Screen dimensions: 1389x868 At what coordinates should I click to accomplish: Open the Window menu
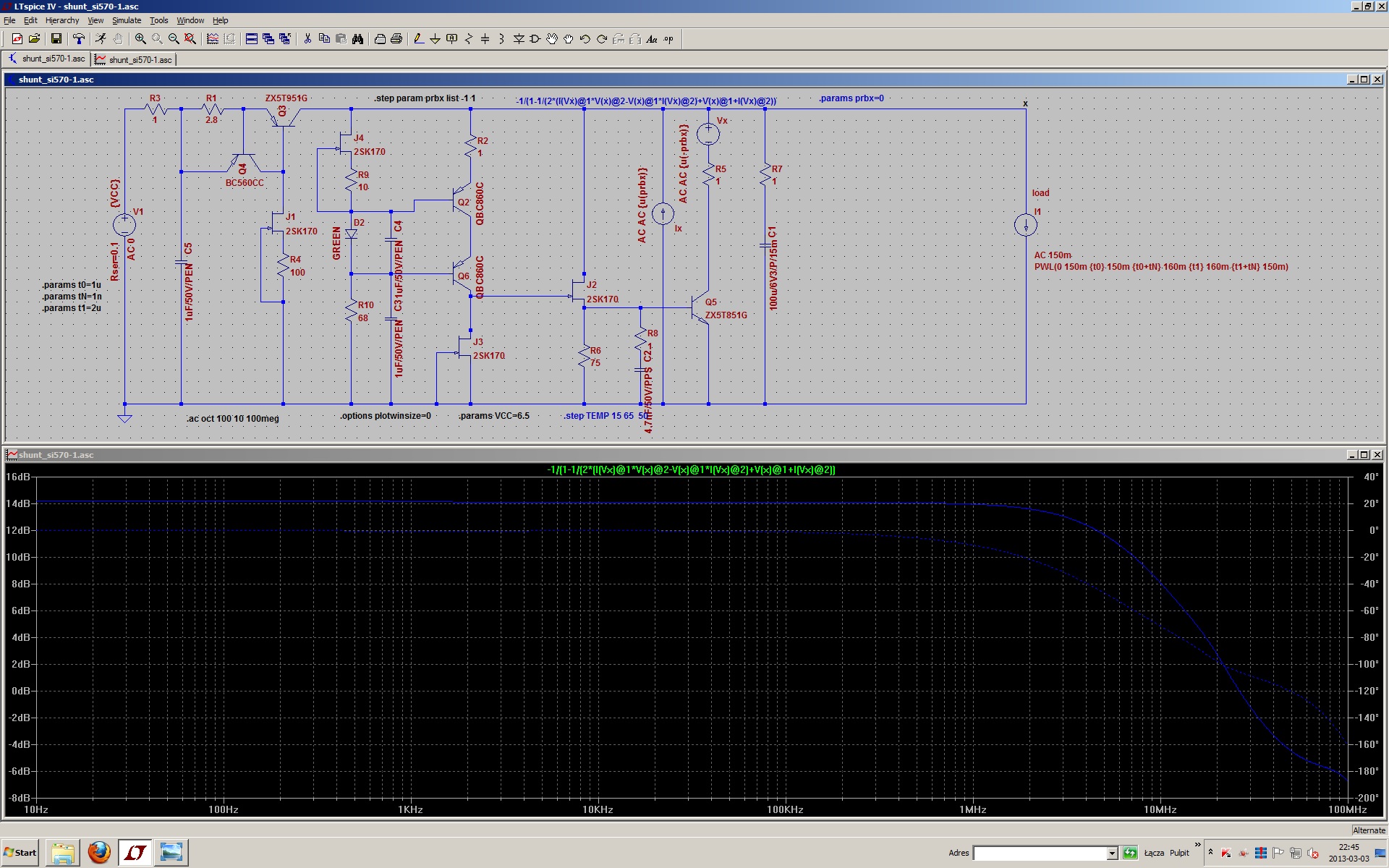pyautogui.click(x=190, y=20)
